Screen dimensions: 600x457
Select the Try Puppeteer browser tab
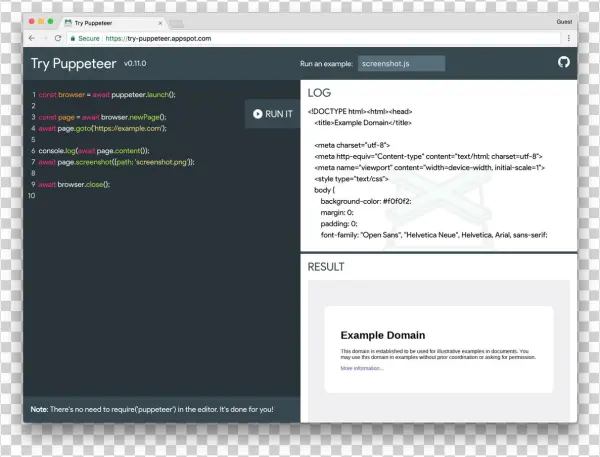pos(100,21)
